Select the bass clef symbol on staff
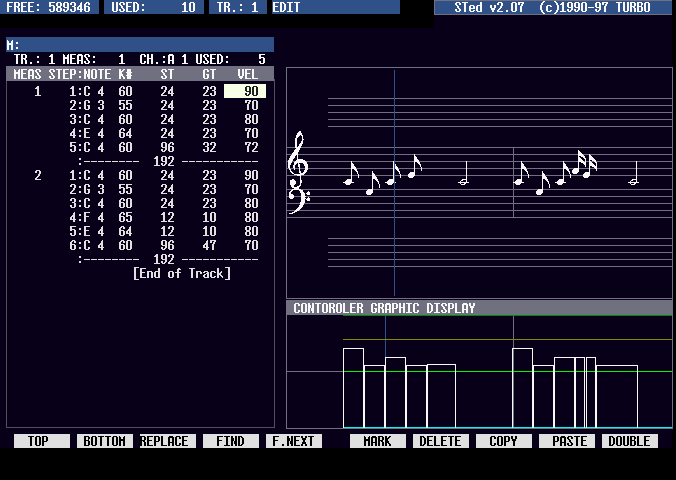Viewport: 676px width, 480px height. [x=299, y=198]
